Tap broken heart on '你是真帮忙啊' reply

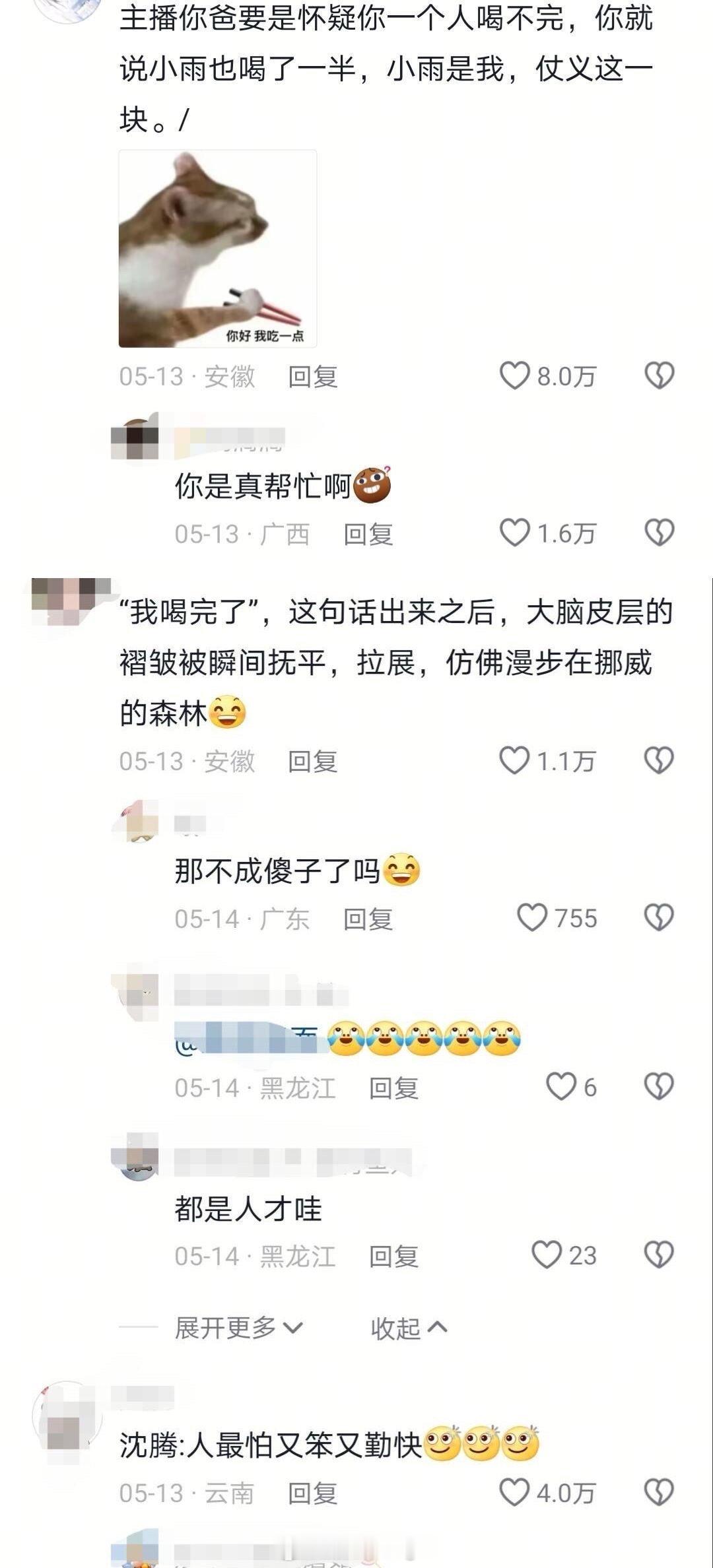[659, 533]
